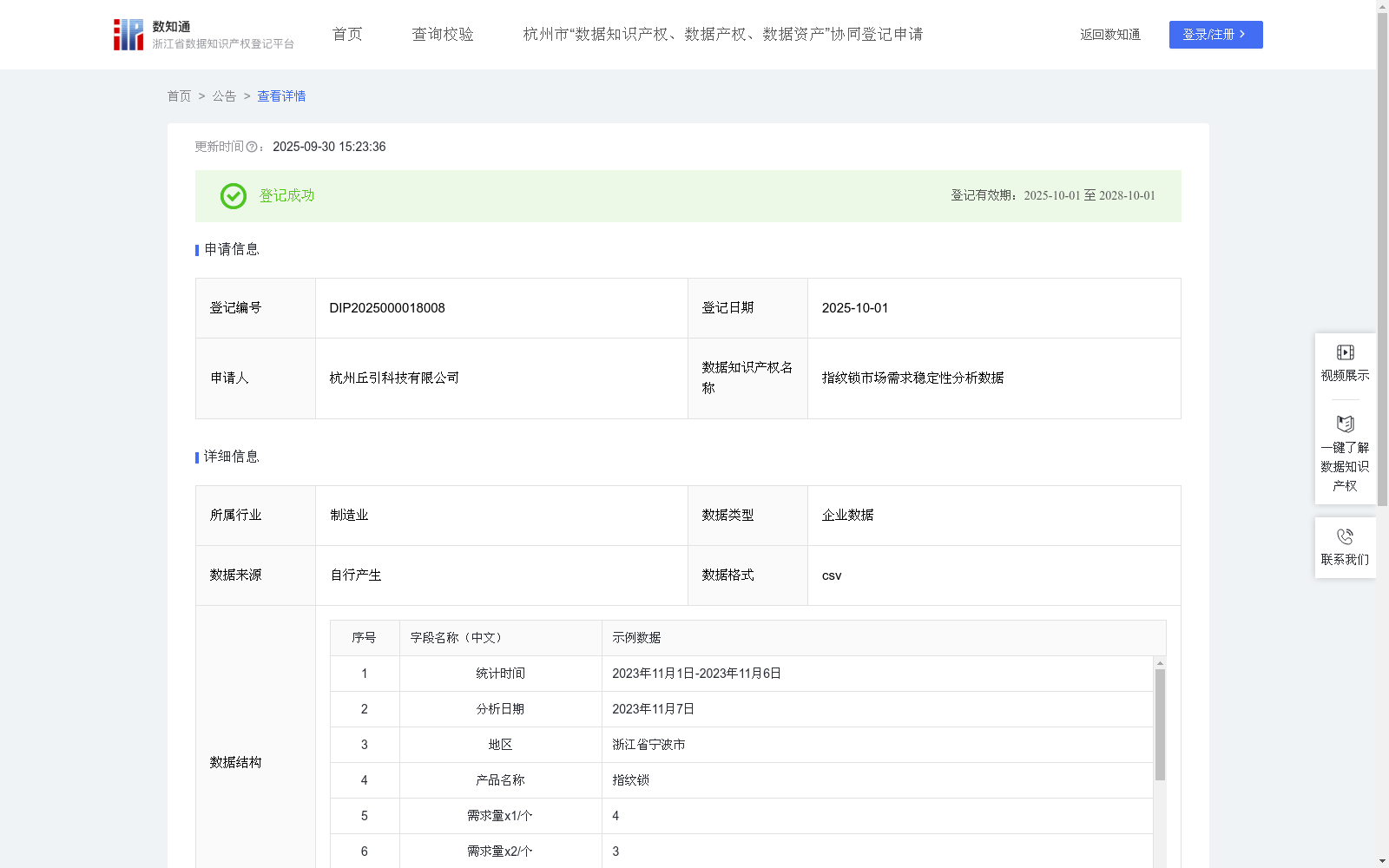Click the page vertical scrollbar thumb

(x=1382, y=258)
